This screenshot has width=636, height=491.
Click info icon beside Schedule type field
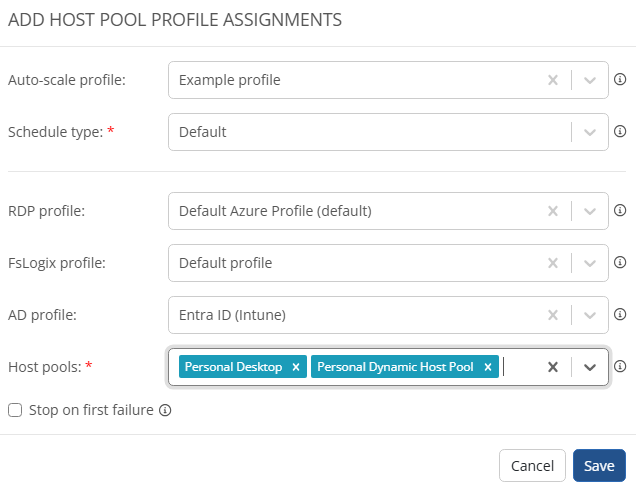coord(620,131)
